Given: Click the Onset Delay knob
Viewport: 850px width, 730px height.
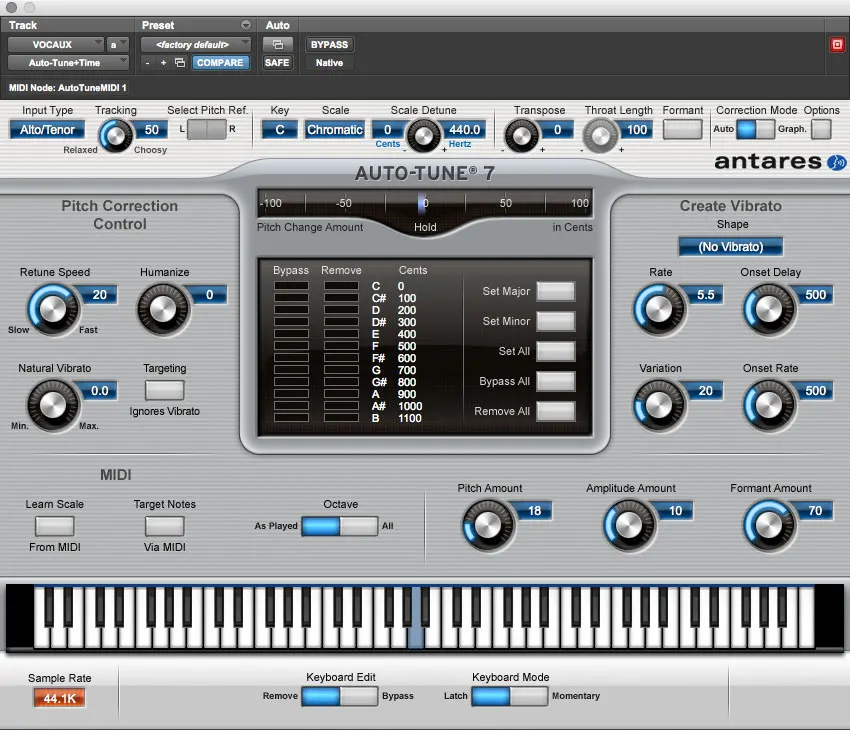Looking at the screenshot, I should [769, 309].
